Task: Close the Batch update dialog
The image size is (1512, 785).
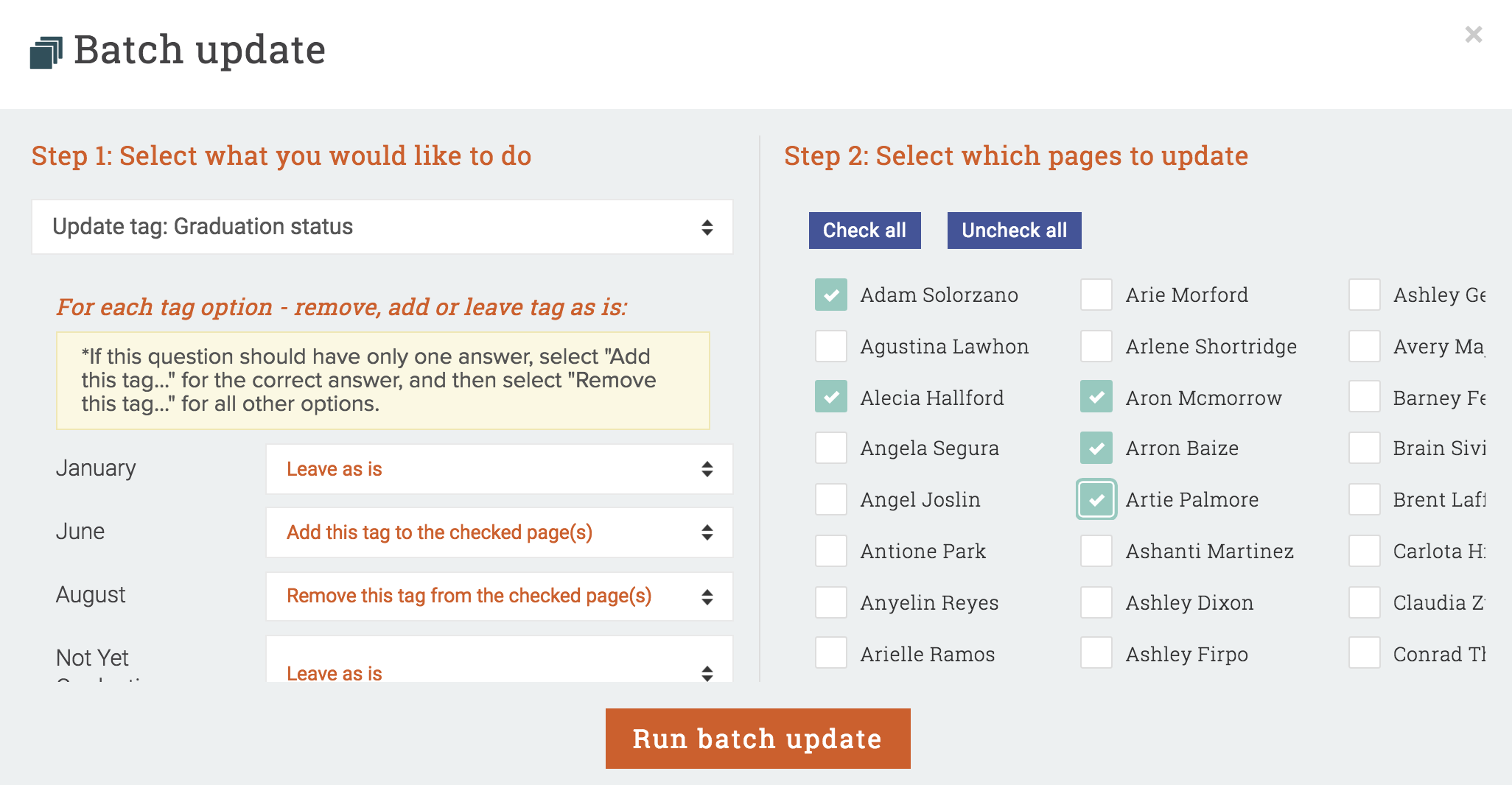Action: click(x=1473, y=35)
